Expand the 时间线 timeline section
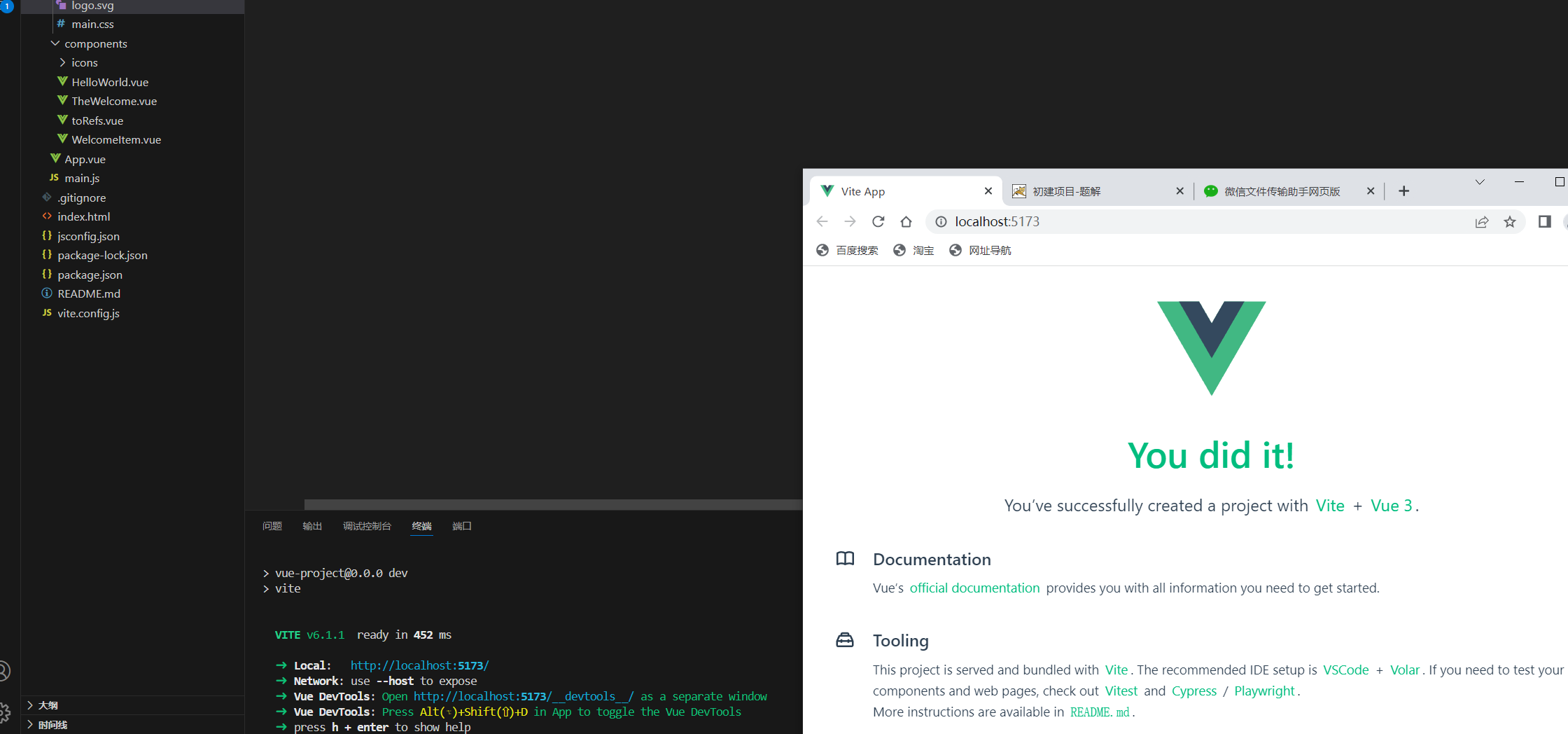The width and height of the screenshot is (1568, 734). 133,725
